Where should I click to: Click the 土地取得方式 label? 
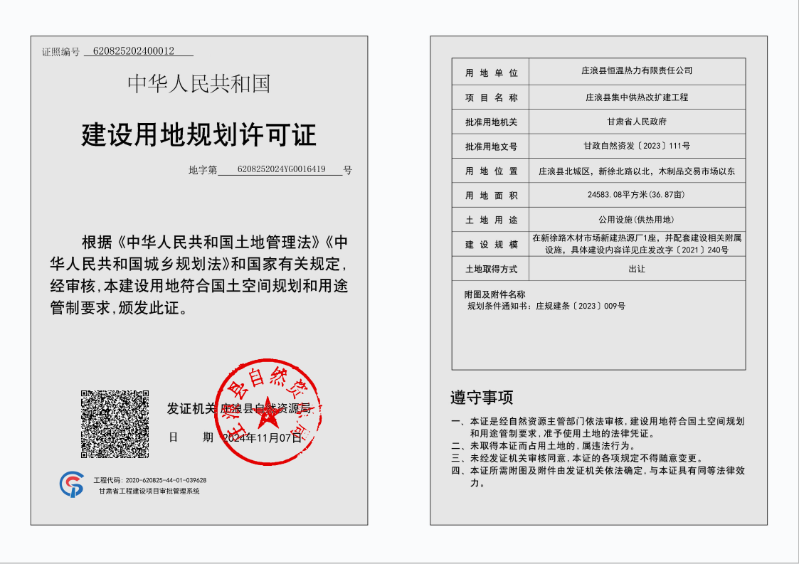[x=491, y=268]
